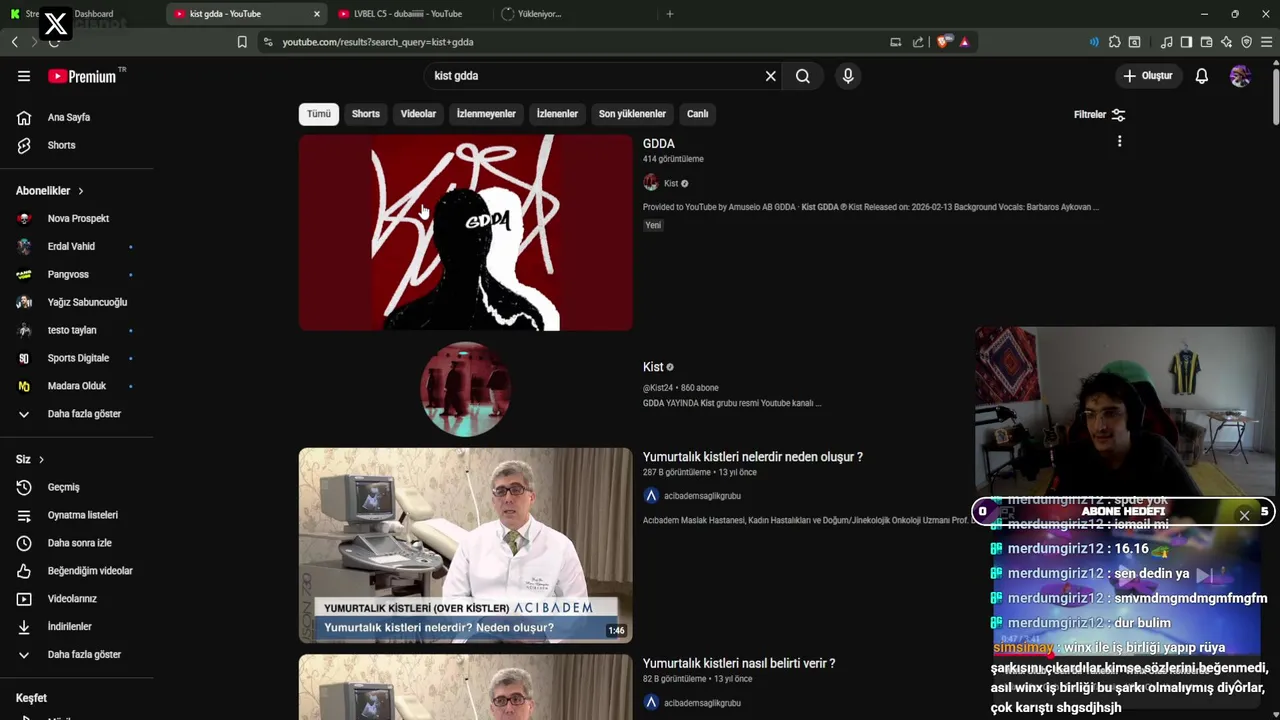Switch to the Yükleniyor loading tab
This screenshot has width=1280, height=720.
540,14
